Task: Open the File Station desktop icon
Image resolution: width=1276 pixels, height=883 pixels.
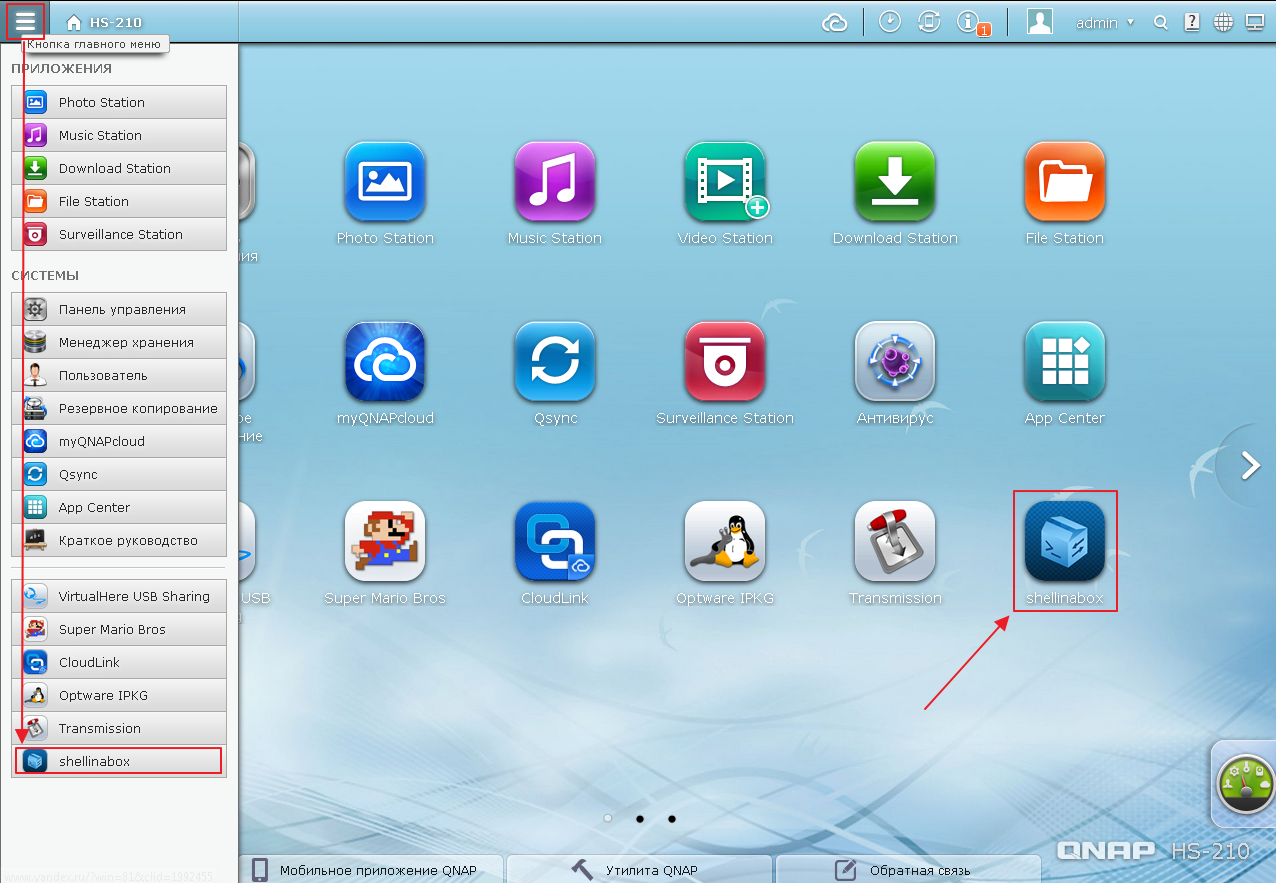Action: [1065, 182]
